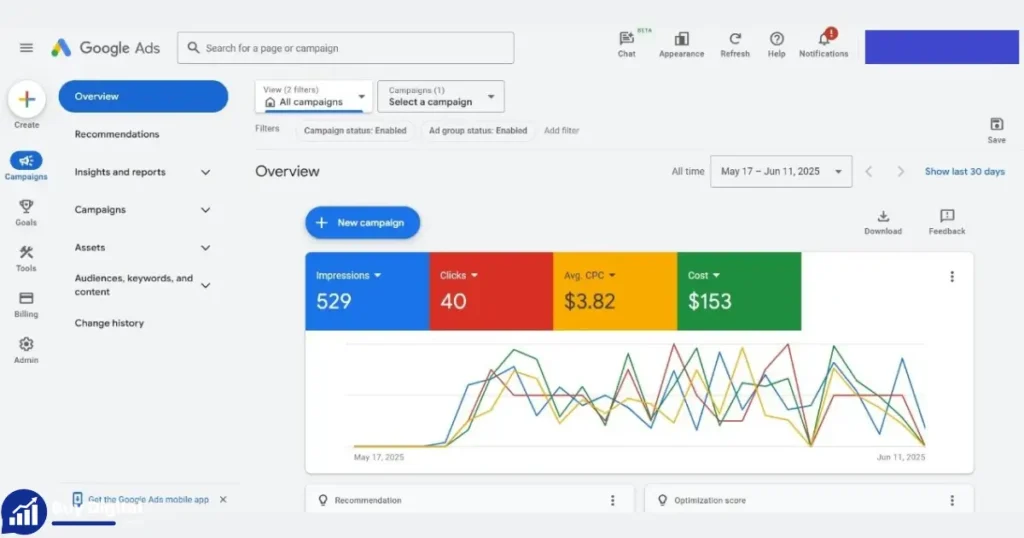This screenshot has width=1024, height=538.
Task: Go to the previous date range
Action: [x=869, y=172]
